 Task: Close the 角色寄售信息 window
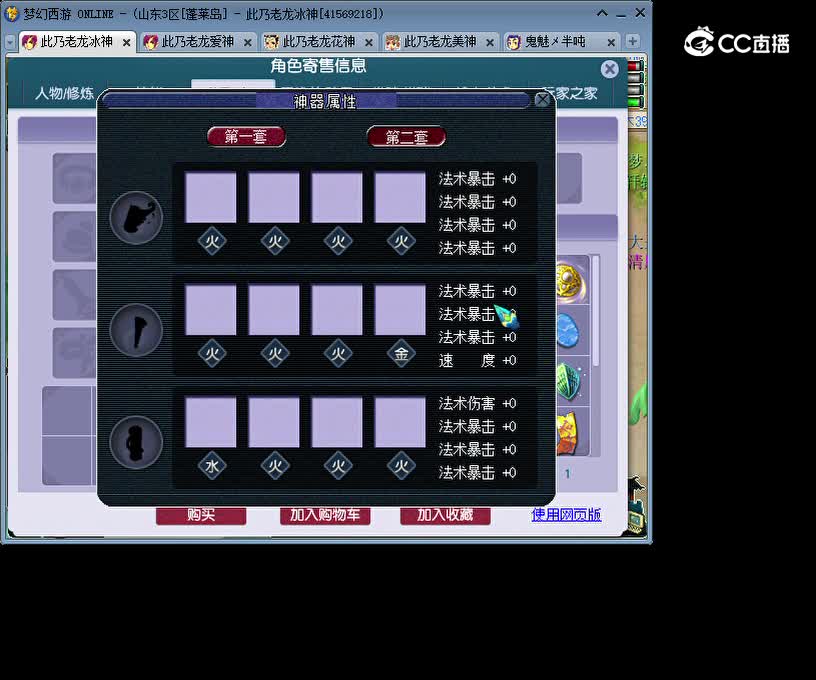pos(609,69)
